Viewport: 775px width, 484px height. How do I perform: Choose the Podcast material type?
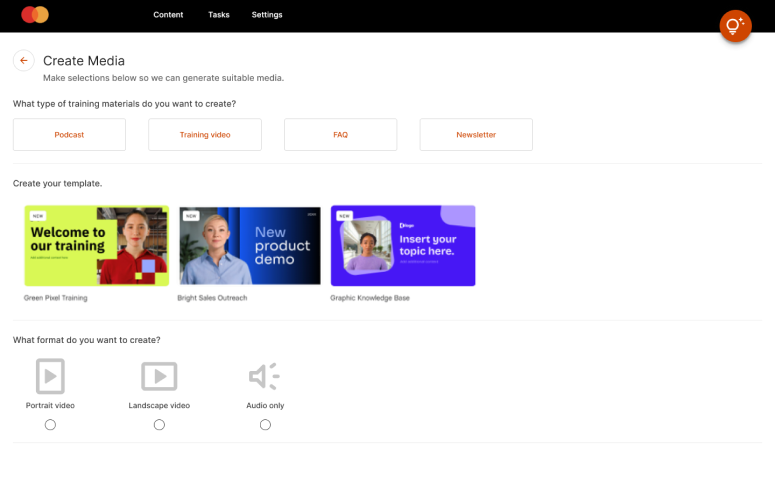pyautogui.click(x=69, y=135)
